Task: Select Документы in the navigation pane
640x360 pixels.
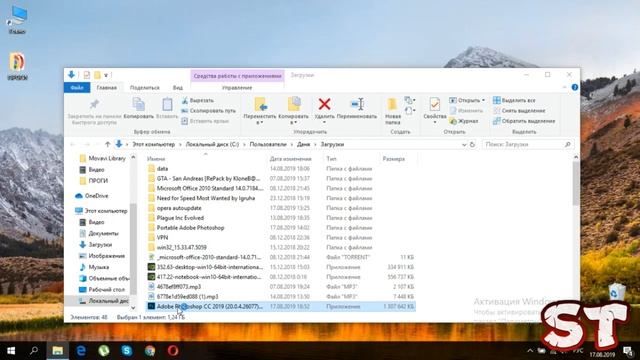Action: coord(99,233)
